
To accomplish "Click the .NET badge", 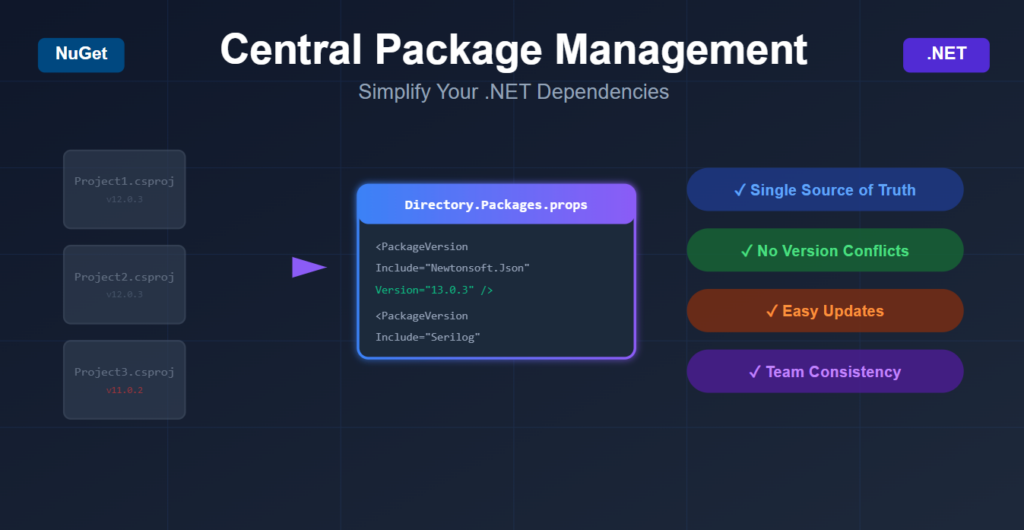I will 945,55.
